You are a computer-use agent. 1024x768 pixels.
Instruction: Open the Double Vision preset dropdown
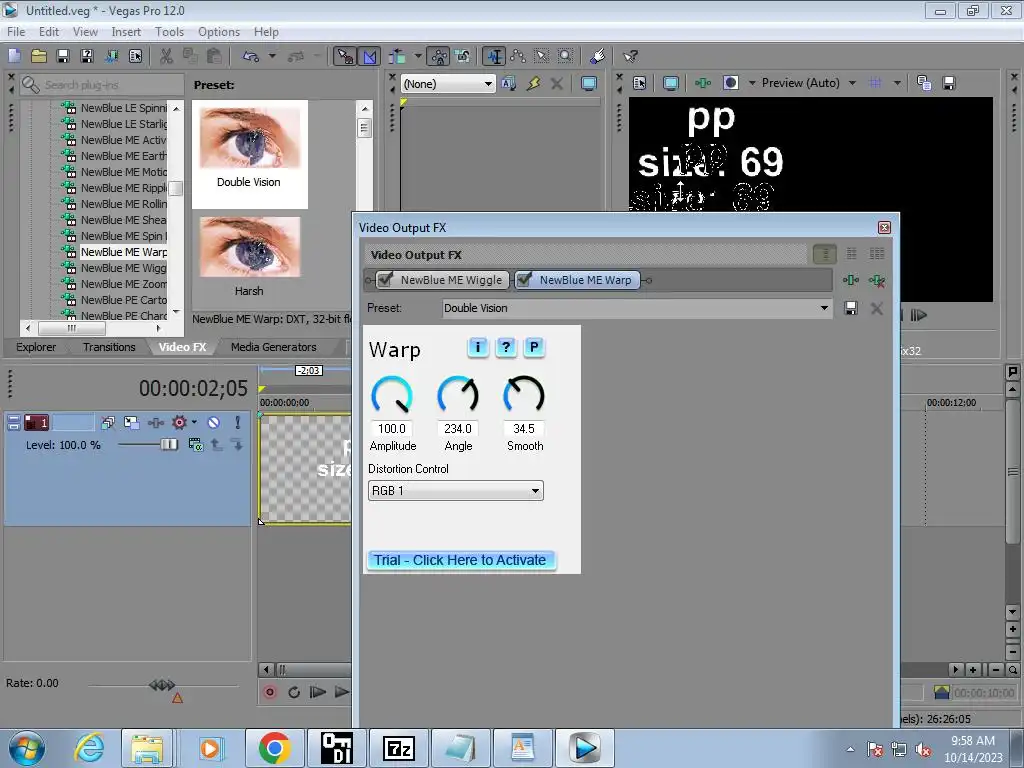tap(637, 308)
